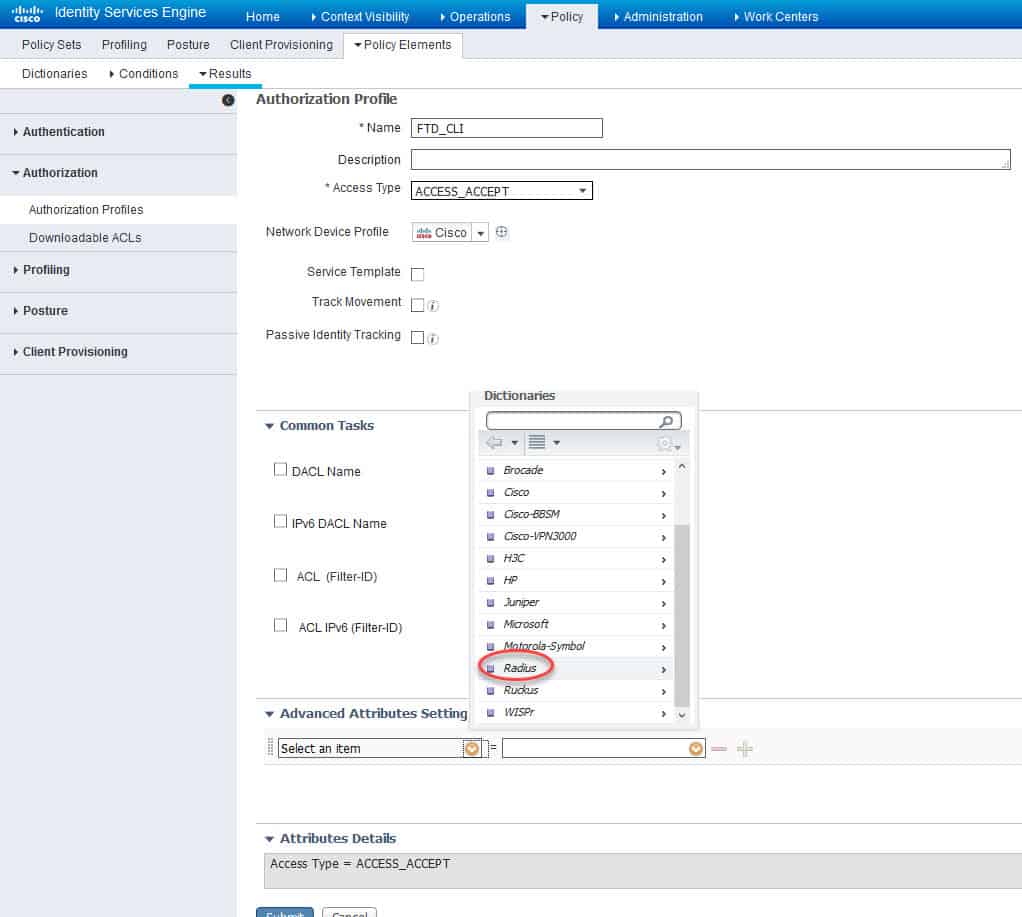The height and width of the screenshot is (917, 1022).
Task: Open Network Device Profile Cisco dropdown
Action: 480,233
